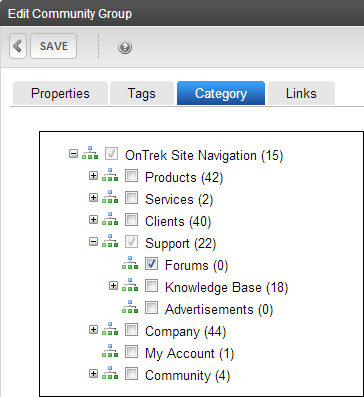Open the Links tab
Viewport: 364px width, 397px height.
click(x=301, y=93)
